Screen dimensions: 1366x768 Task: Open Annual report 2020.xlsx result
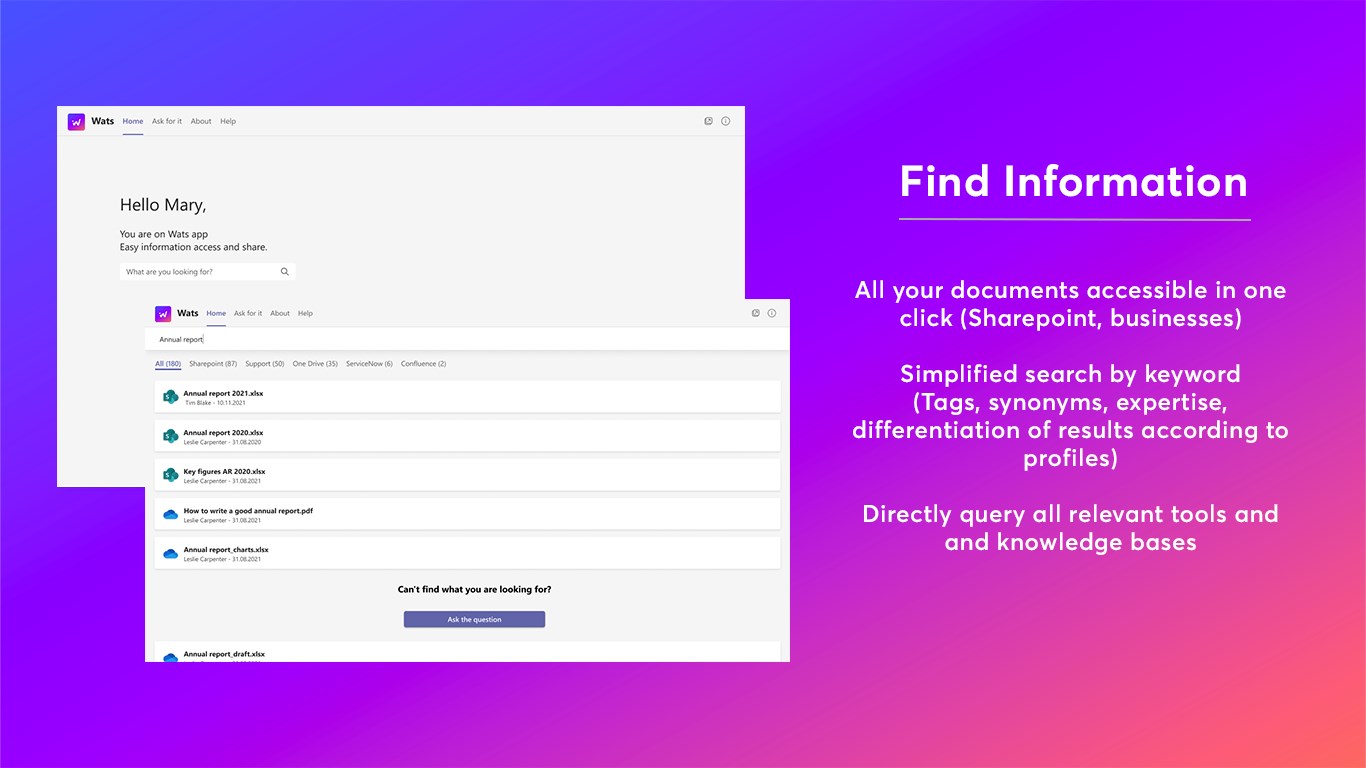467,436
